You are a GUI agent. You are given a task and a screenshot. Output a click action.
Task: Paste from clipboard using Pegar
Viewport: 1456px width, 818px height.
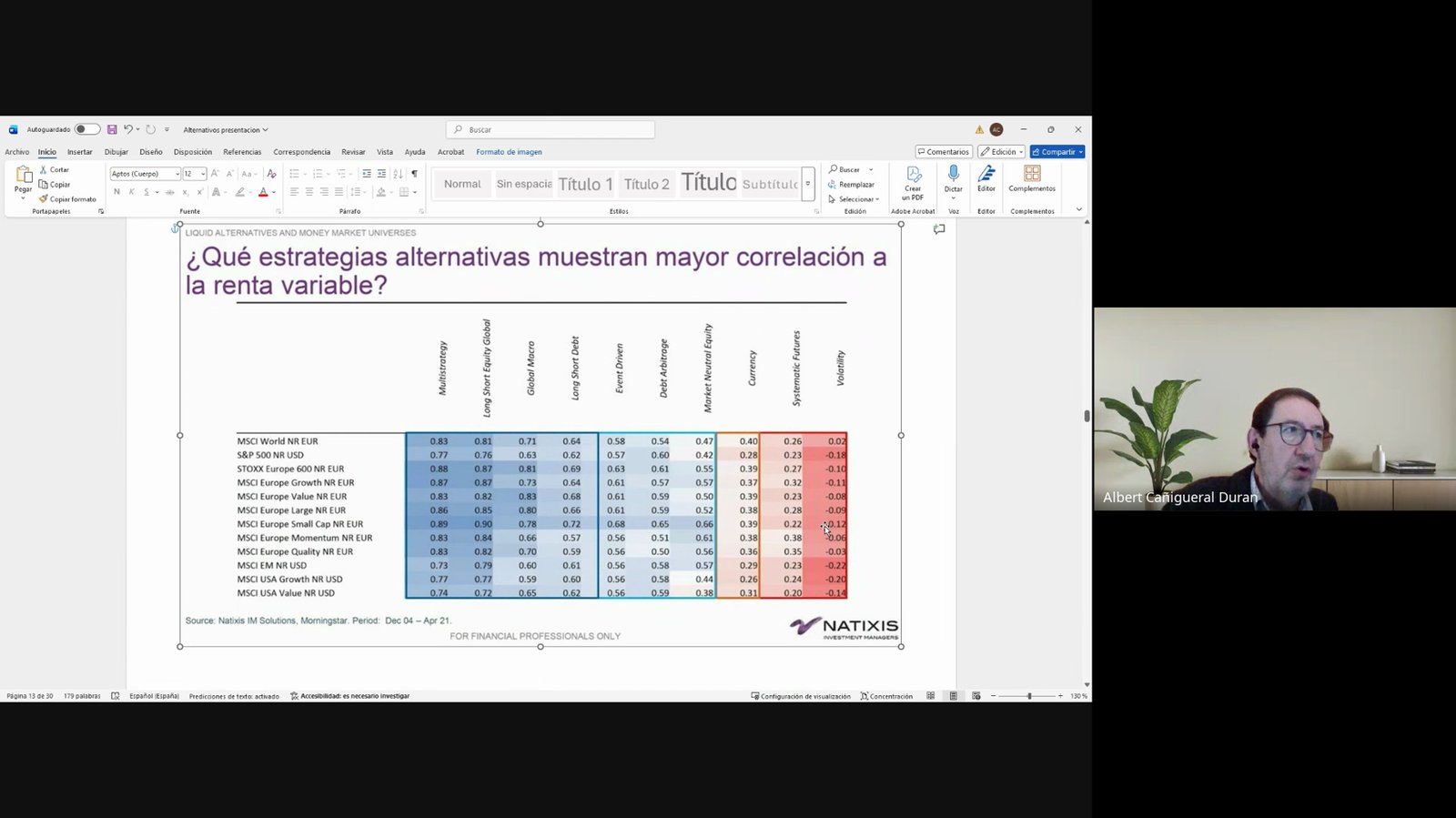point(23,182)
